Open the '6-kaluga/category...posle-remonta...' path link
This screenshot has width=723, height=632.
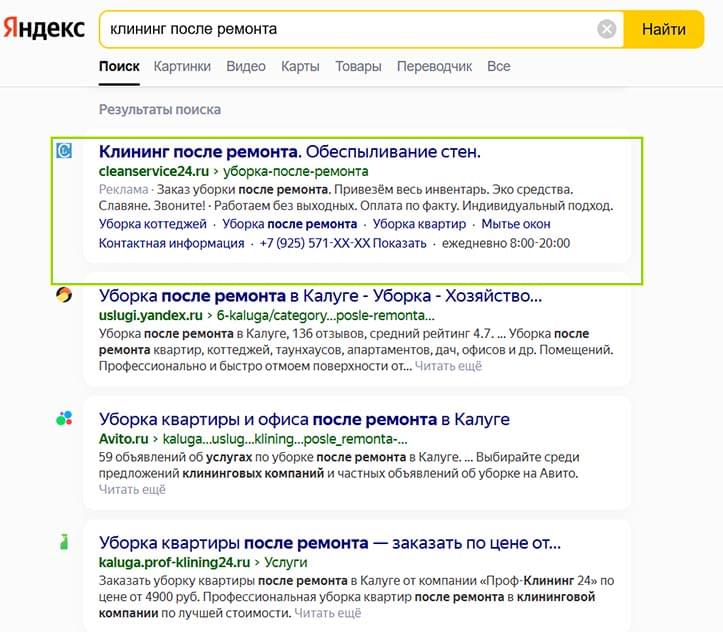pyautogui.click(x=326, y=316)
